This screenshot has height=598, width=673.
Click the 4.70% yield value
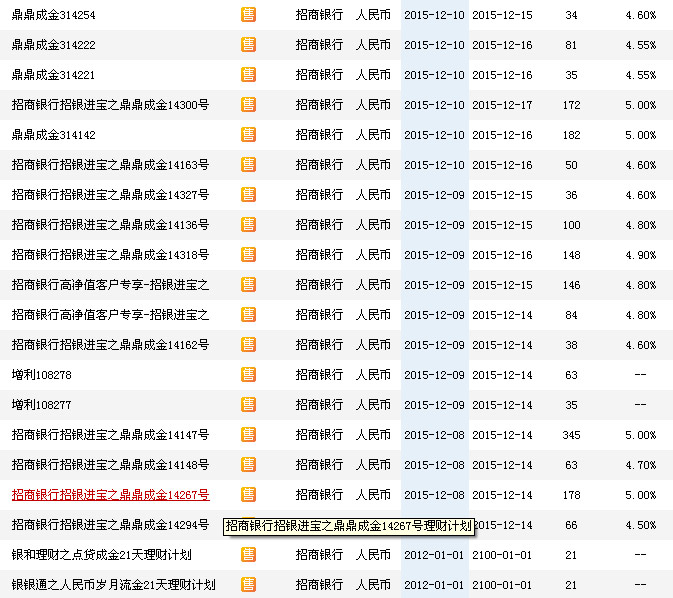click(x=640, y=465)
